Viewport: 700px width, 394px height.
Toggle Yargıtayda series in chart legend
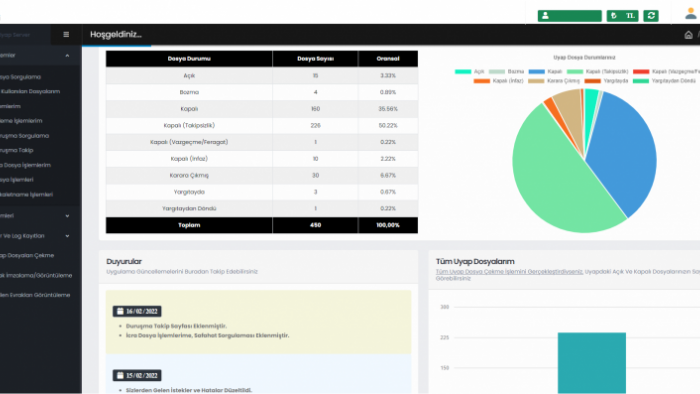[606, 81]
